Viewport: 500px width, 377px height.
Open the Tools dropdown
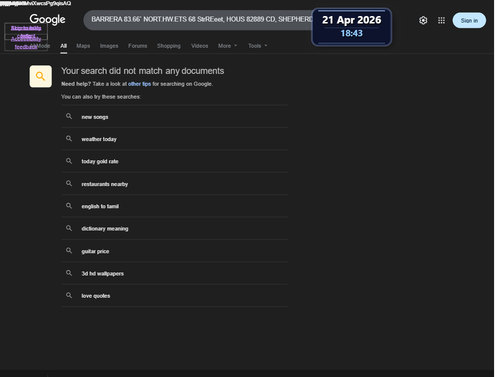(257, 46)
